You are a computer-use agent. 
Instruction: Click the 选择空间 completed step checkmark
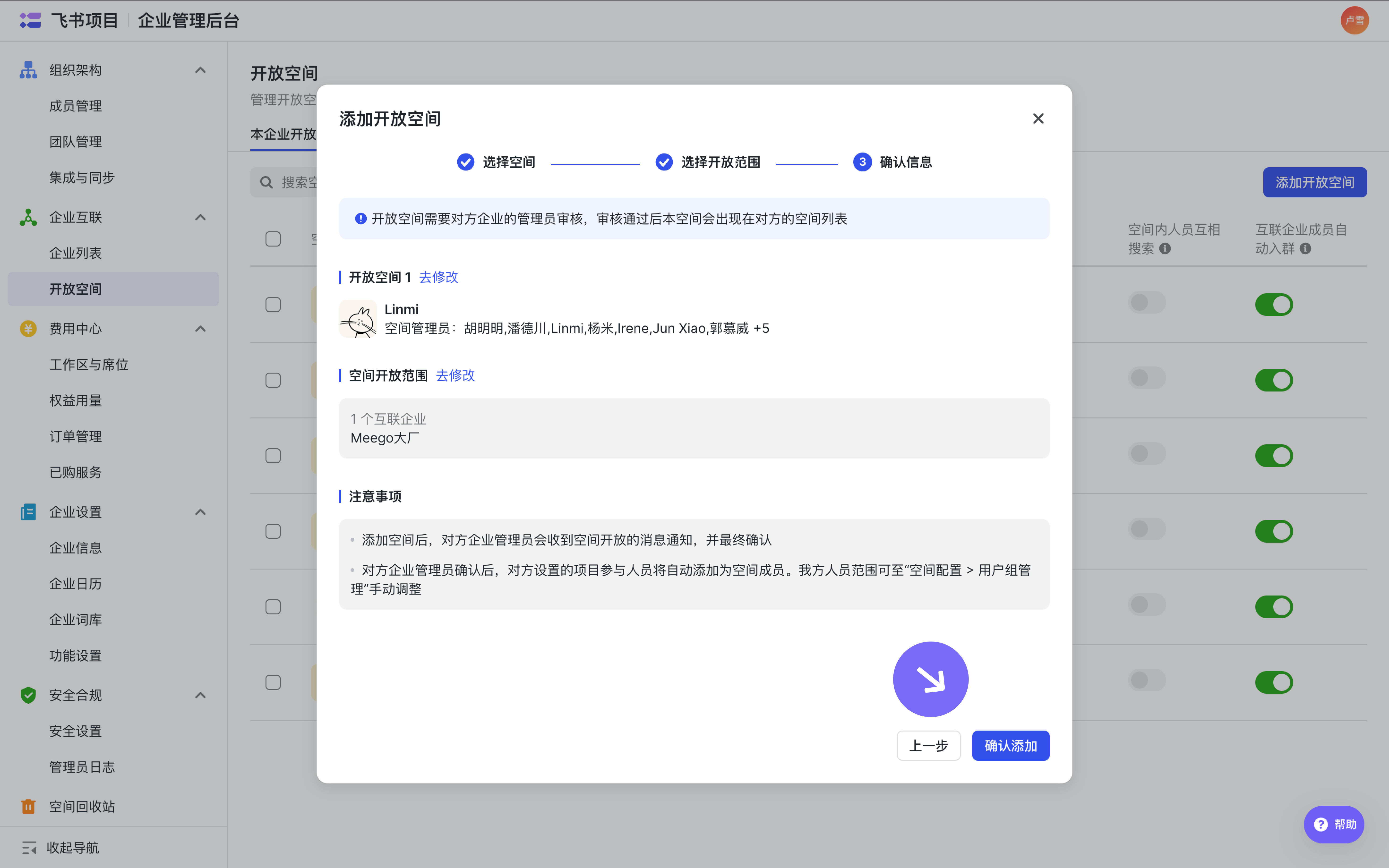(x=466, y=162)
